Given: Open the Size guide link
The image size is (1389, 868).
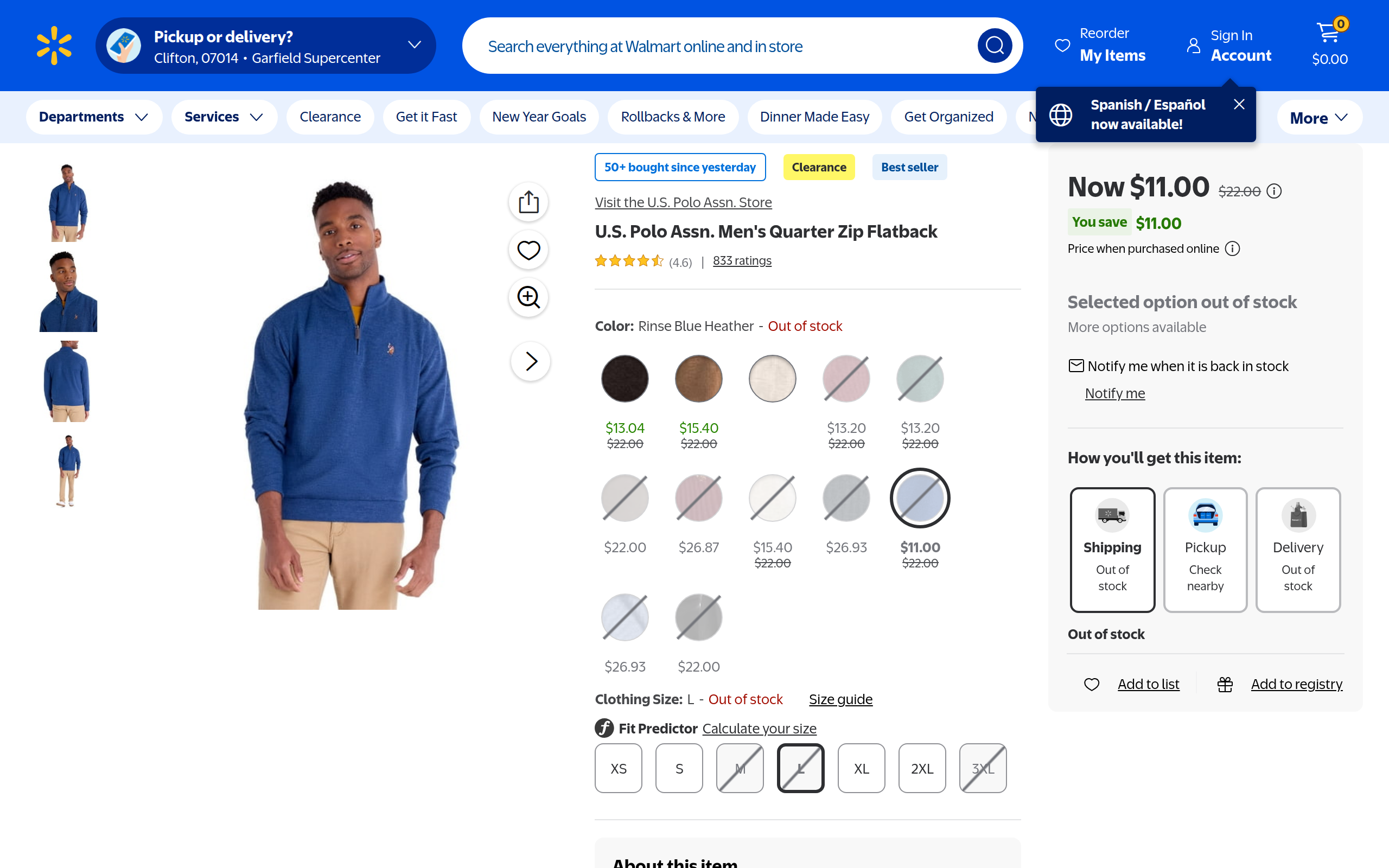Looking at the screenshot, I should coord(840,699).
